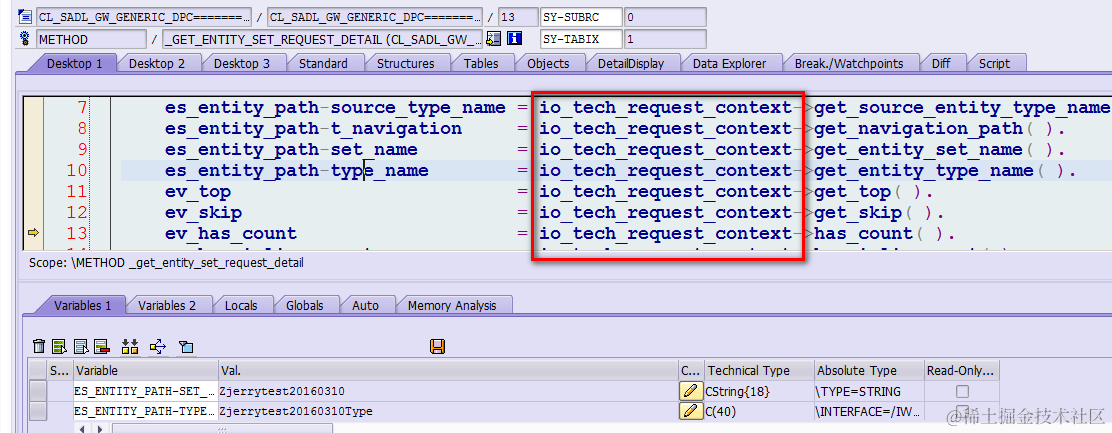
Task: Click the grey table tool, third in variables toolbar
Action: [80, 347]
